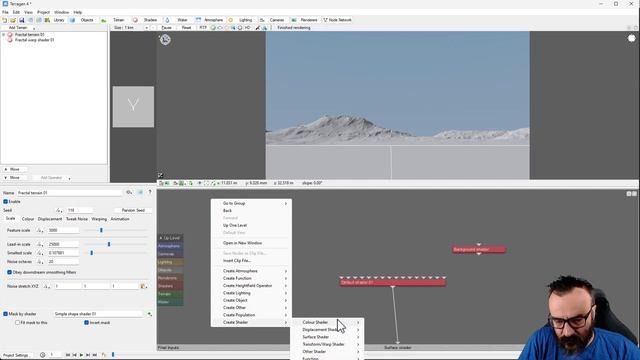
Task: Reset the 3D preview render
Action: 187,28
